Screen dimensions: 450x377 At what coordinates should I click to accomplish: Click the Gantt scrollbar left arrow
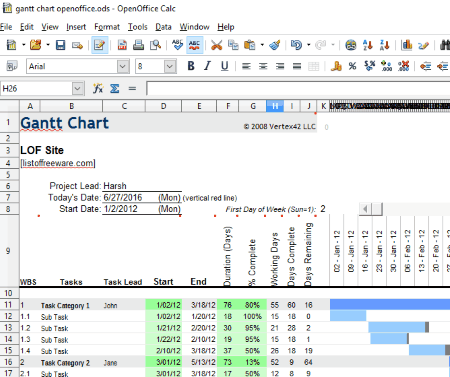365,209
